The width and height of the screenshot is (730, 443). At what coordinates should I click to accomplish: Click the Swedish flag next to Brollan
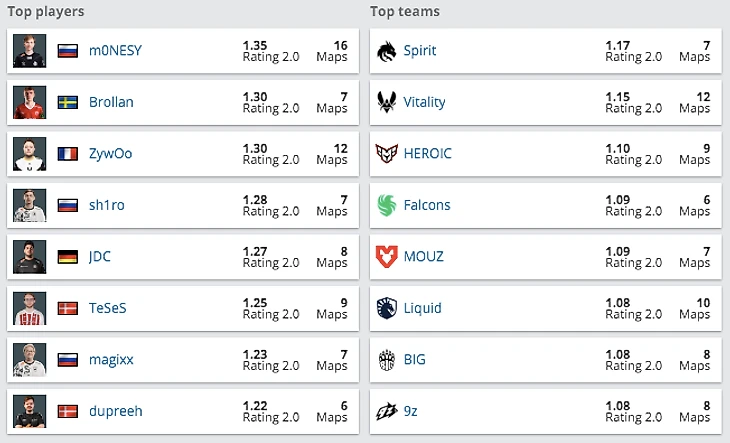click(x=68, y=102)
